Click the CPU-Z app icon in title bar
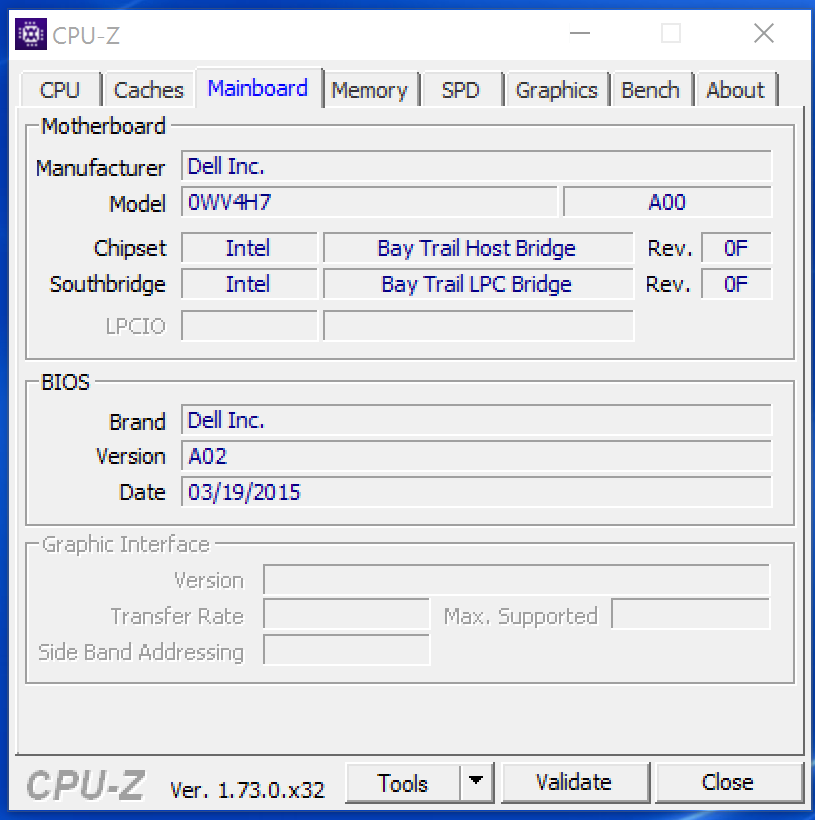 pos(31,34)
